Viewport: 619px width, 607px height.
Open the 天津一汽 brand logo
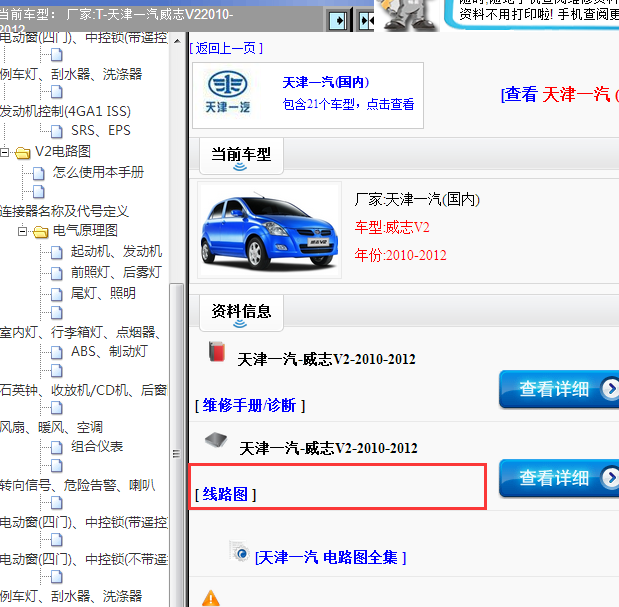pyautogui.click(x=227, y=92)
